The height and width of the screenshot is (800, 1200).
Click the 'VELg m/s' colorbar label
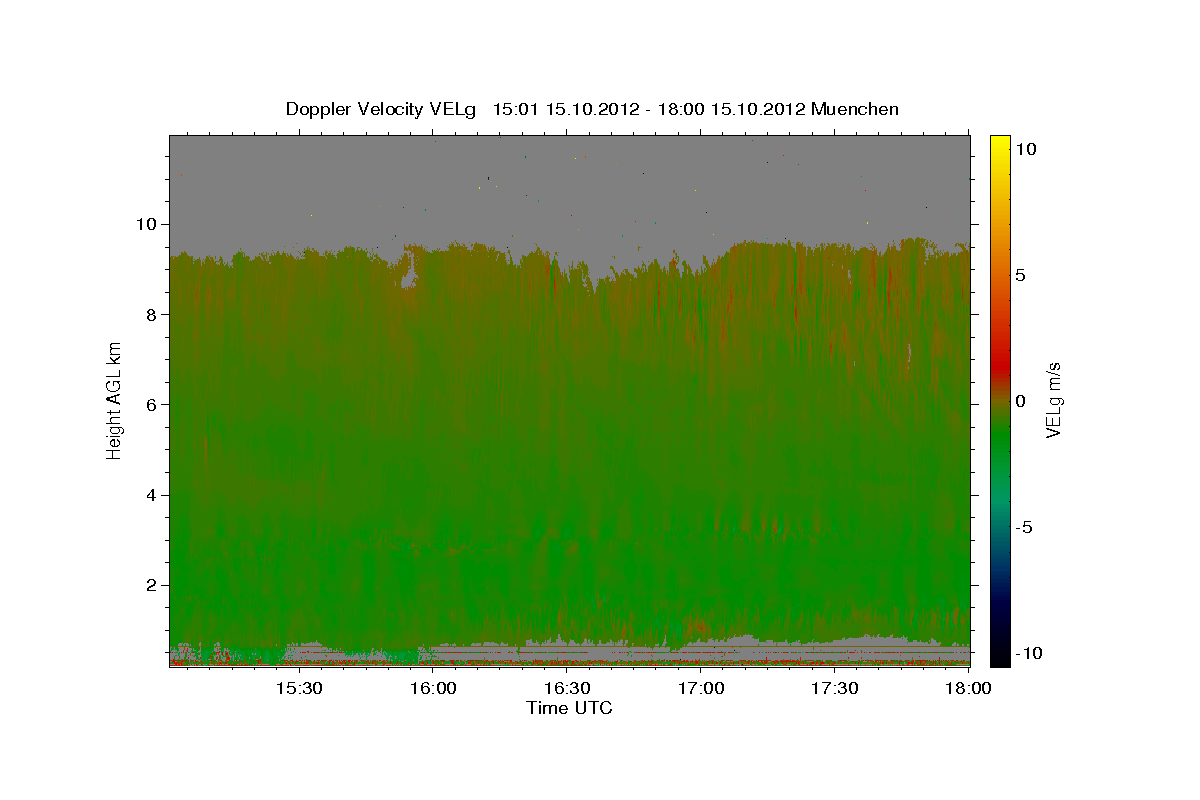tap(1053, 400)
